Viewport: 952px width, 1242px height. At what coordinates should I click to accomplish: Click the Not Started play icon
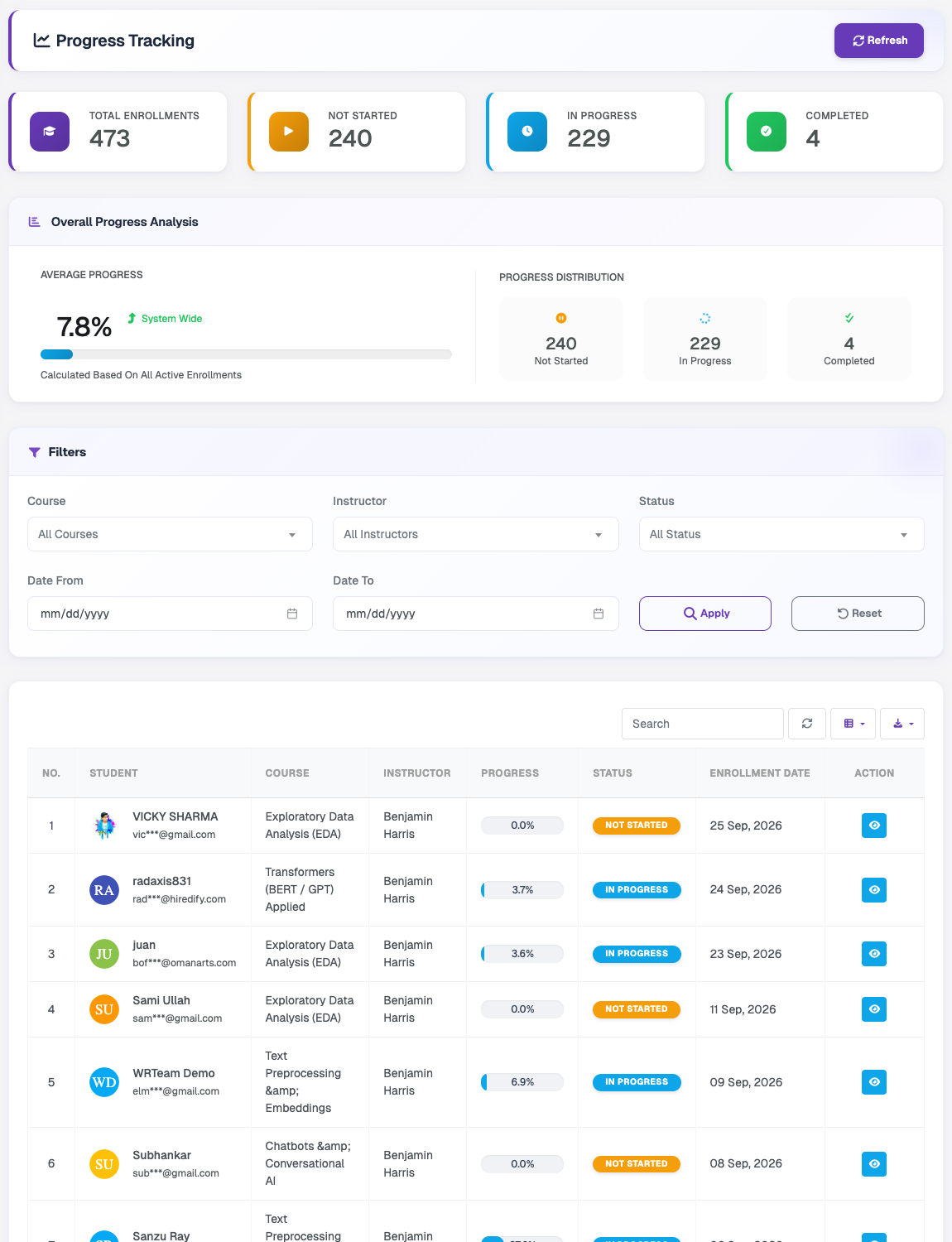tap(289, 132)
